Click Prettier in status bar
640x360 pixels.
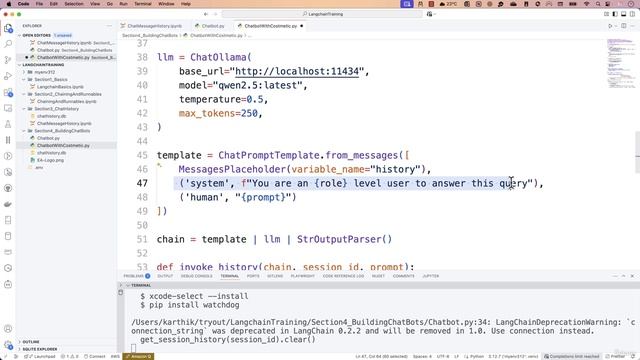tap(616, 356)
